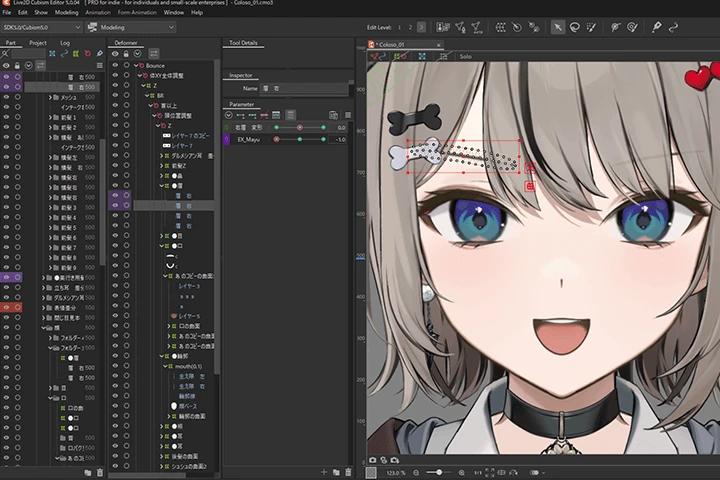Expand the メッシュ folder in the Part list
720x480 pixels.
tap(50, 97)
